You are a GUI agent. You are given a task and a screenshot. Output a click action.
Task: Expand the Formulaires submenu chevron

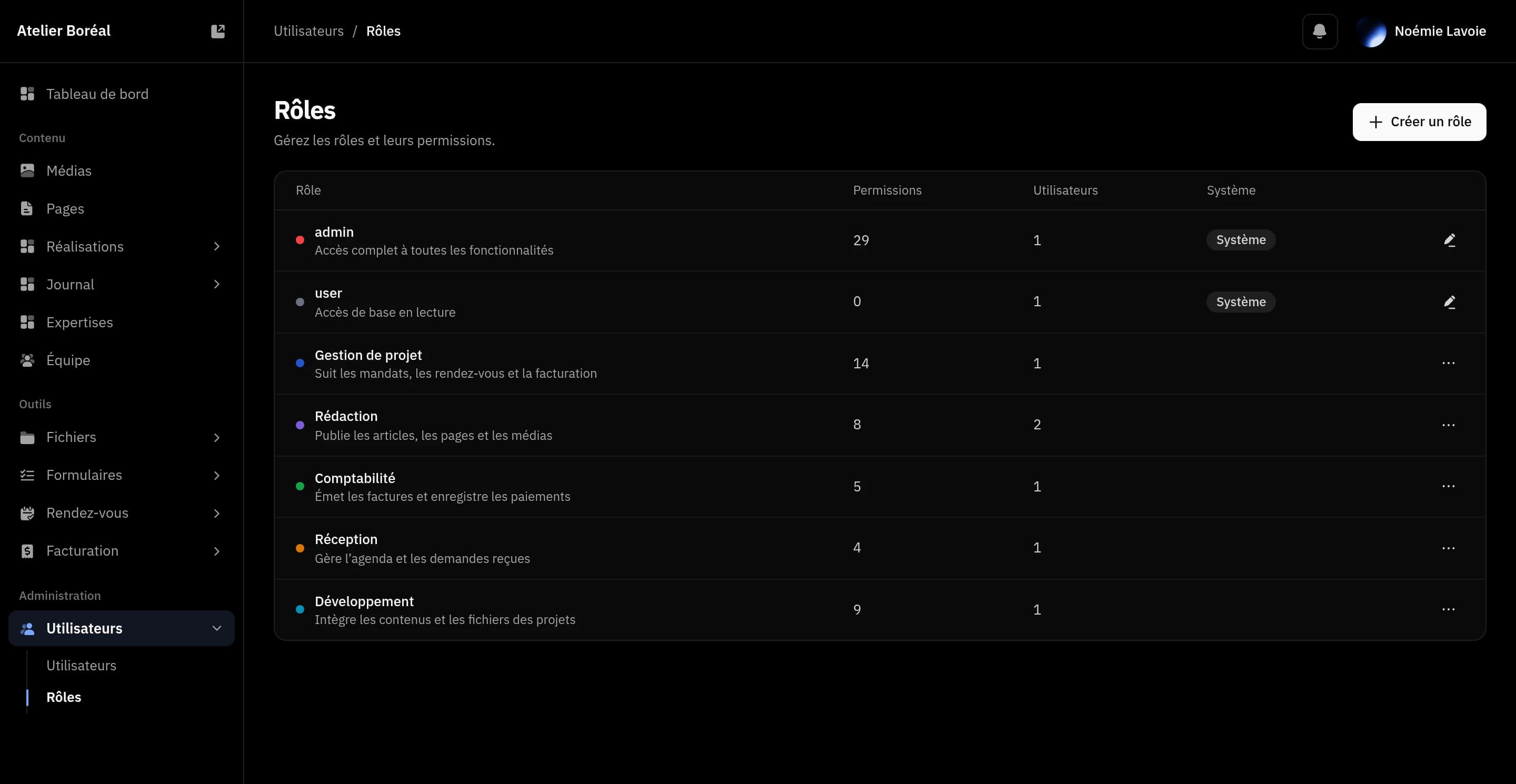216,475
